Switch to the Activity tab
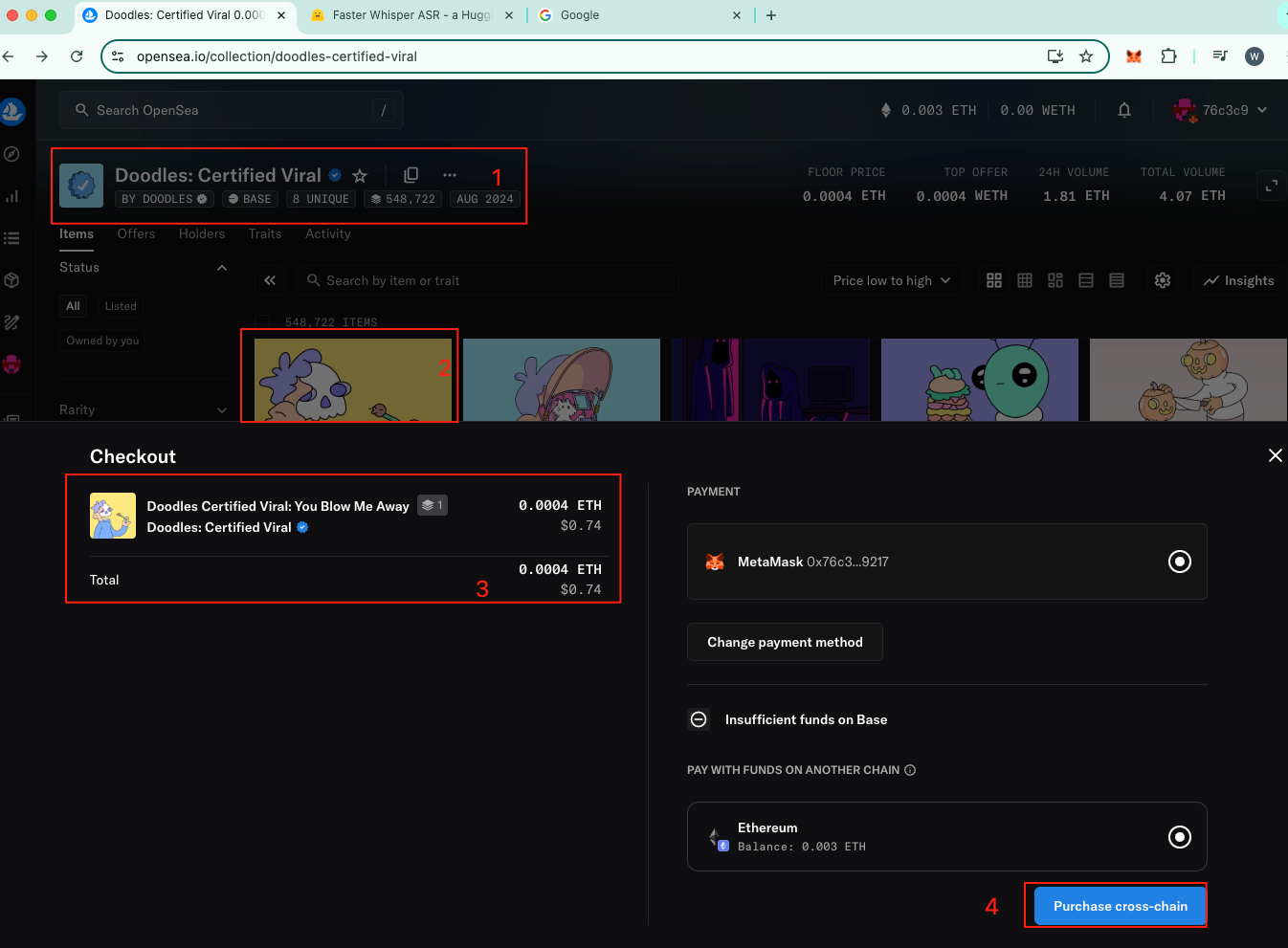 pyautogui.click(x=327, y=233)
